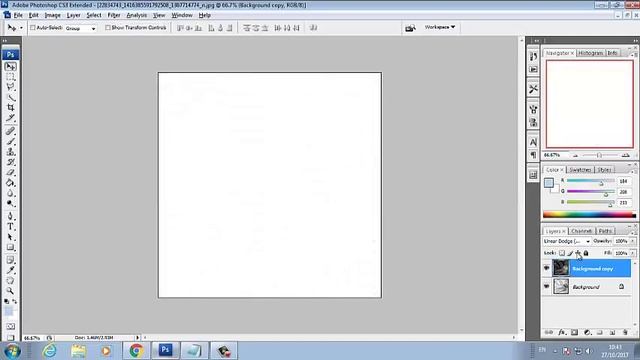Image resolution: width=640 pixels, height=360 pixels.
Task: Select the Hand tool
Action: [x=11, y=280]
